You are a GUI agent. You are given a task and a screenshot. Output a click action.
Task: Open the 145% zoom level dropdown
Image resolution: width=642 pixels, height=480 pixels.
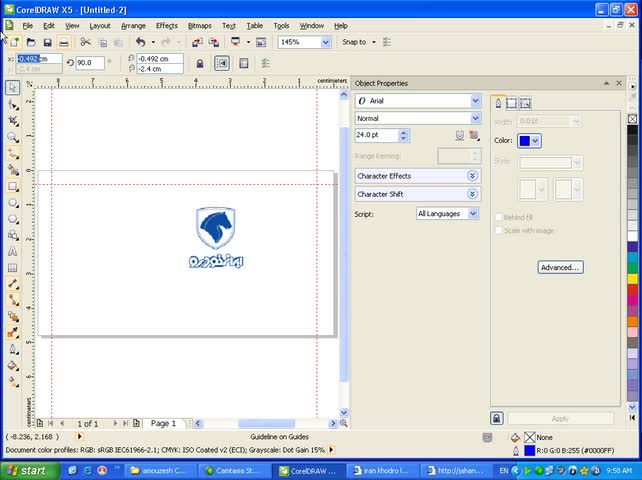pyautogui.click(x=304, y=42)
